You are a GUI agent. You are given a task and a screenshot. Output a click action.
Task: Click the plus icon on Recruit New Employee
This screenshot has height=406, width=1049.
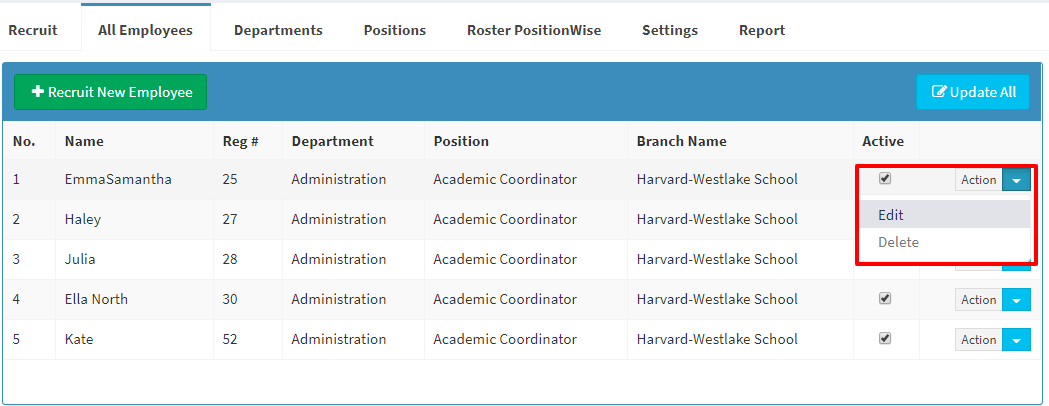click(x=37, y=92)
